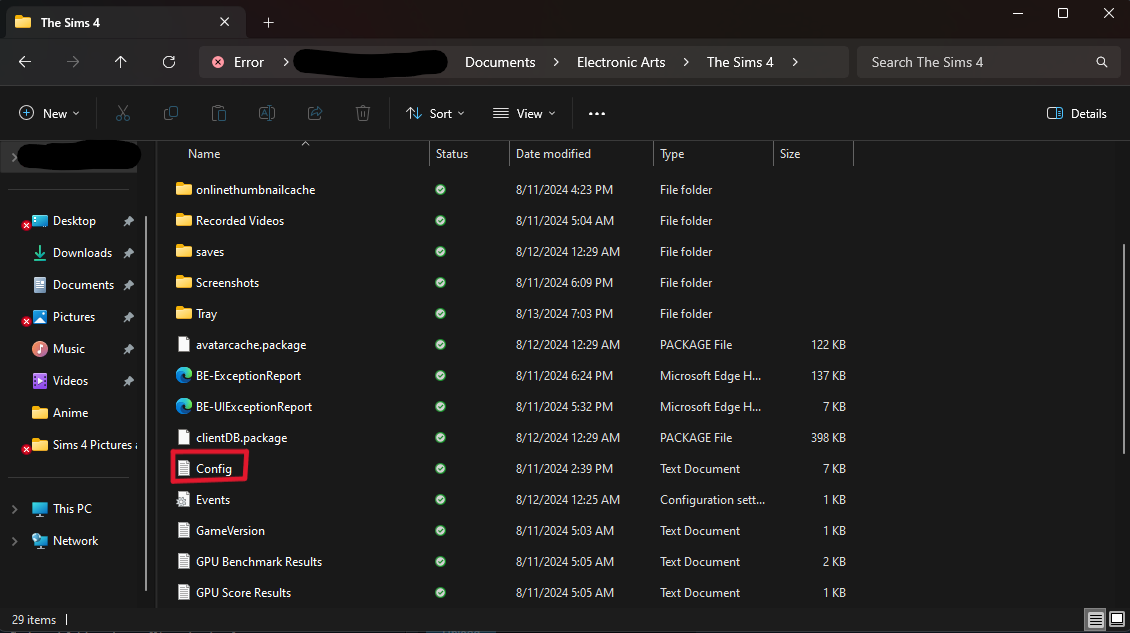Open Pictures in the sidebar

click(x=74, y=316)
